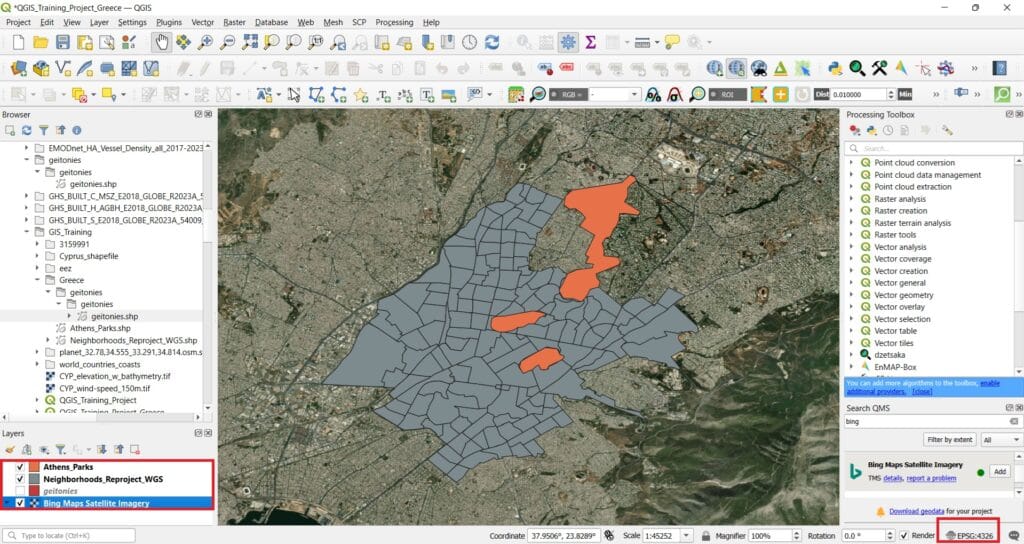Click the geitonies red color swatch
1024x544 pixels.
pyautogui.click(x=34, y=490)
